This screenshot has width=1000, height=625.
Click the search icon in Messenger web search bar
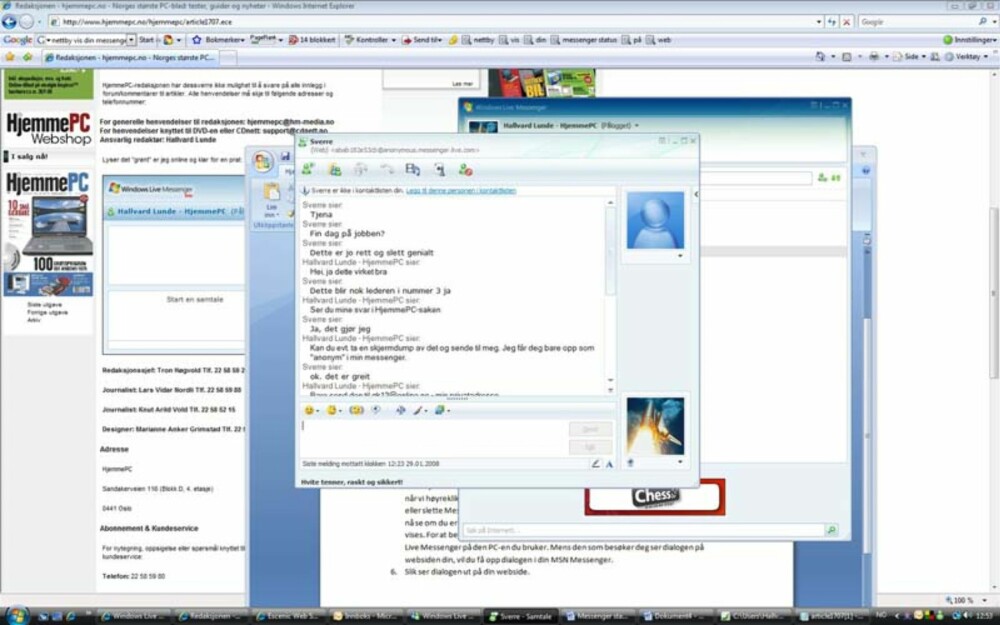pos(831,530)
